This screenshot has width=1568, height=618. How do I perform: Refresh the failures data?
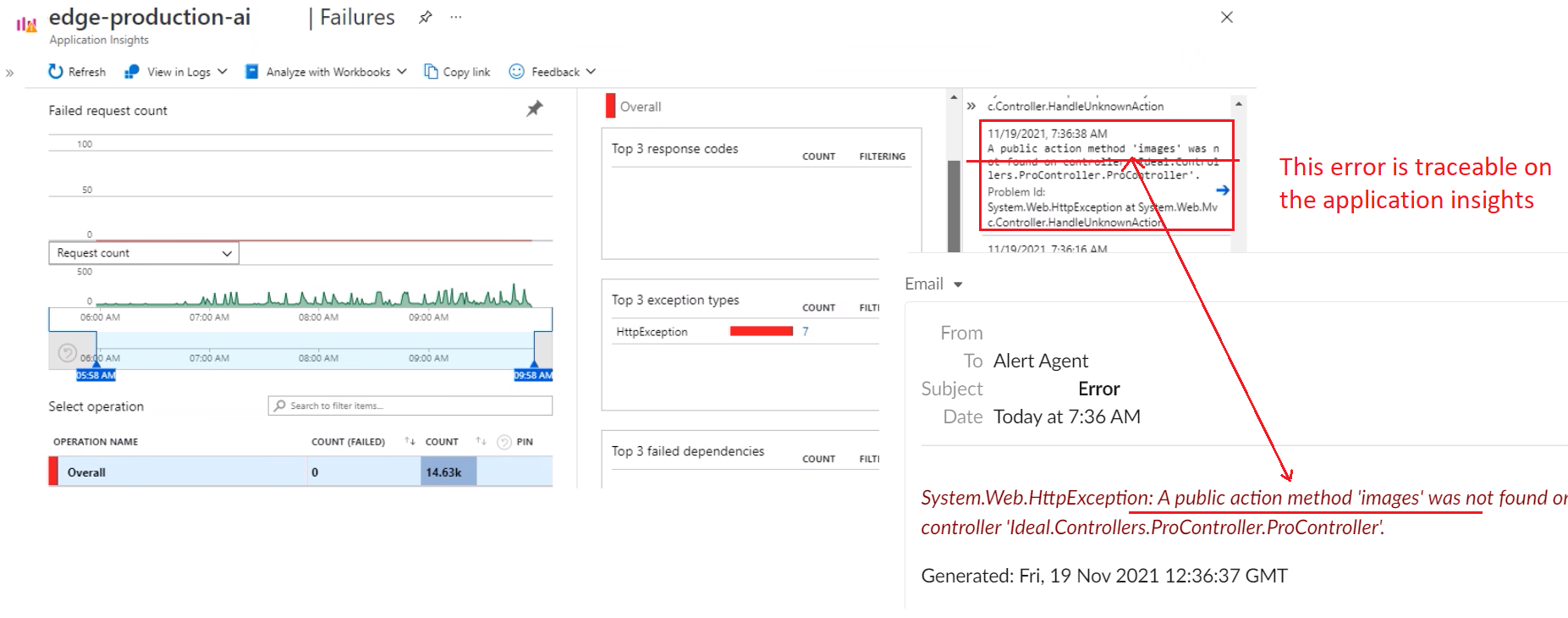[x=77, y=72]
